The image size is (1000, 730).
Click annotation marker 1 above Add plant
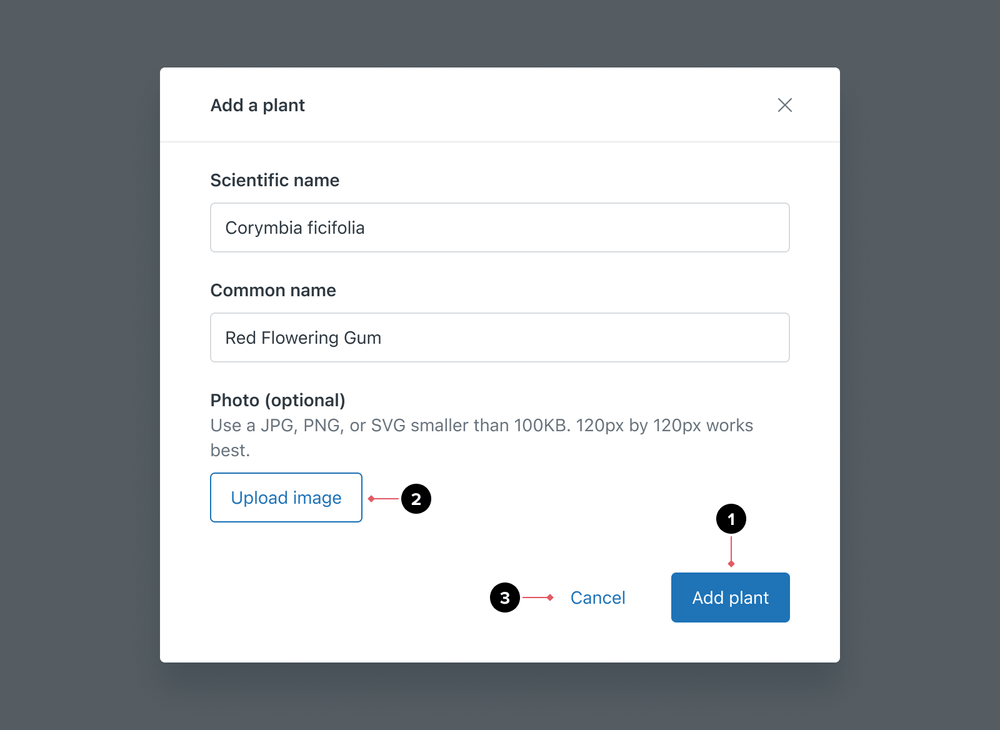(x=731, y=519)
